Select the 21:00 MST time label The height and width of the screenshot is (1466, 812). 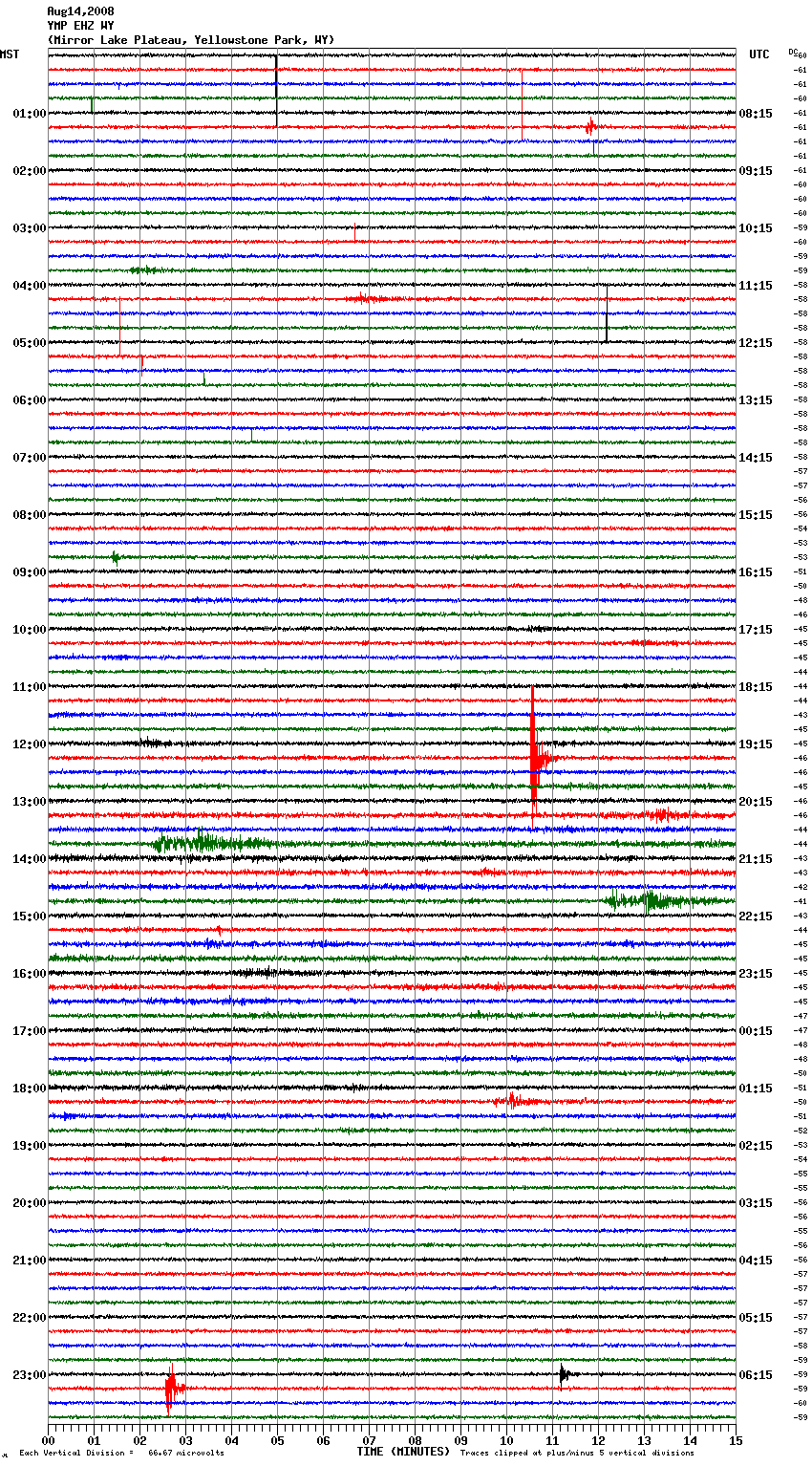30,1260
